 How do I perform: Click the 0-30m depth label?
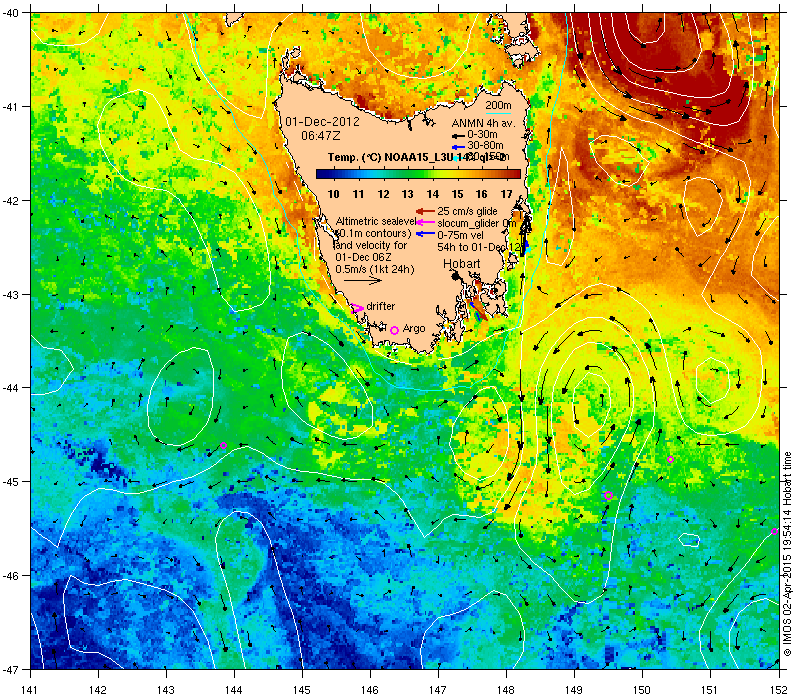coord(482,135)
